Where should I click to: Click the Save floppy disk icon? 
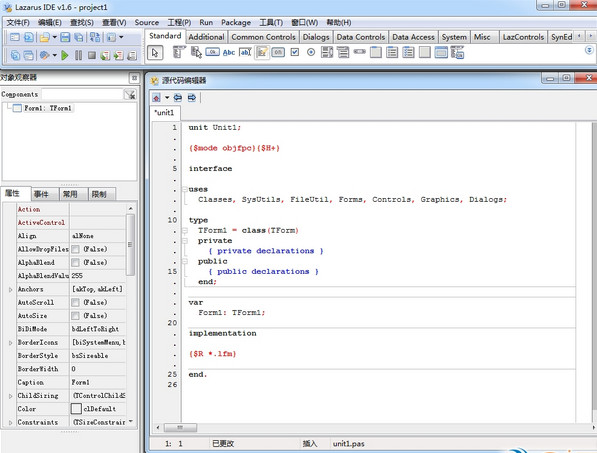tap(65, 37)
